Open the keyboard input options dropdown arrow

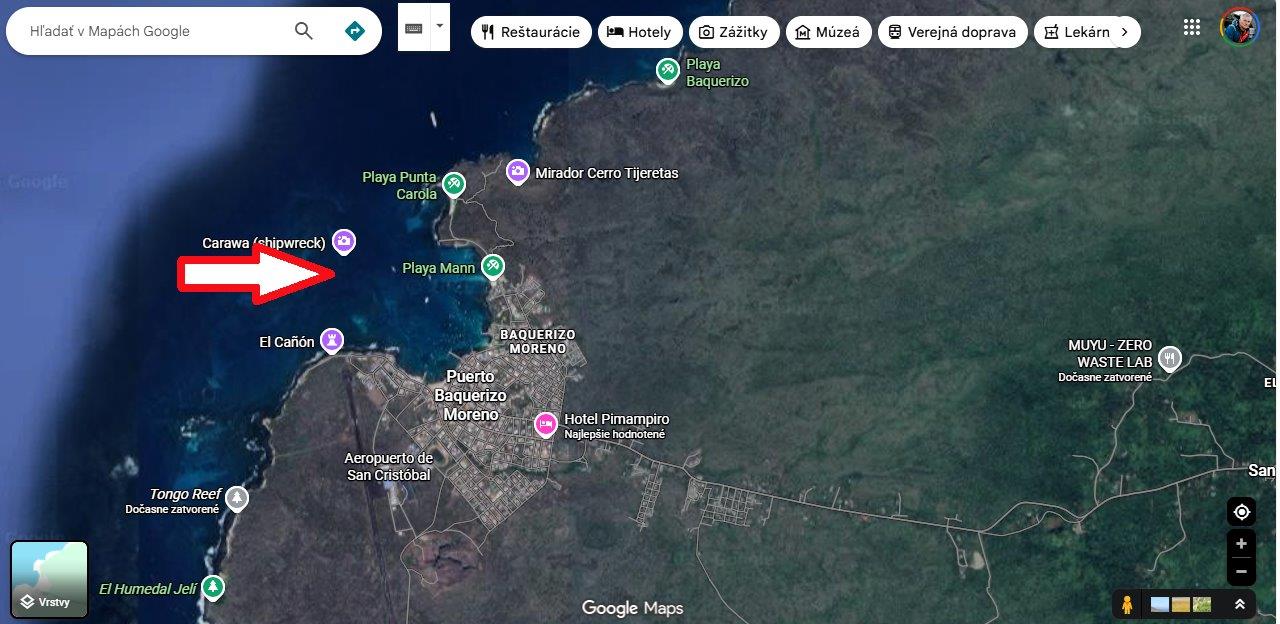tap(440, 25)
